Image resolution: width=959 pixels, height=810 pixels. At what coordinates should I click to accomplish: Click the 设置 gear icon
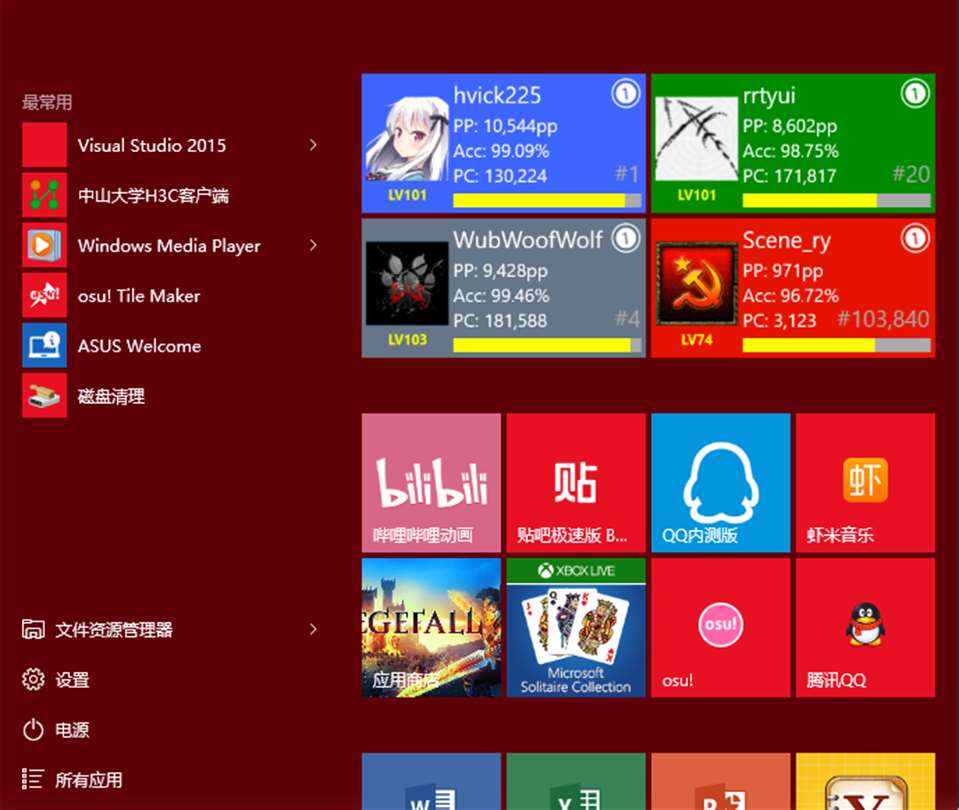coord(33,679)
